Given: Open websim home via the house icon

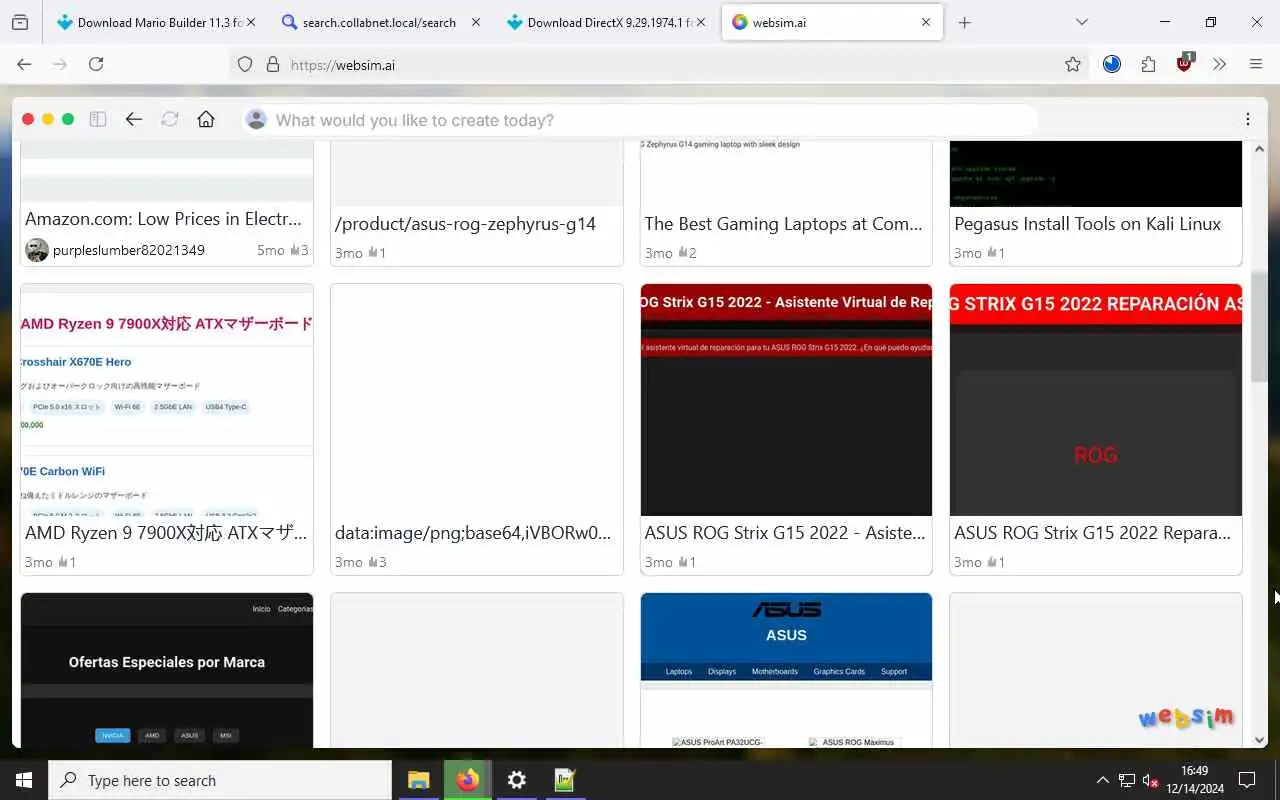Looking at the screenshot, I should pyautogui.click(x=206, y=119).
